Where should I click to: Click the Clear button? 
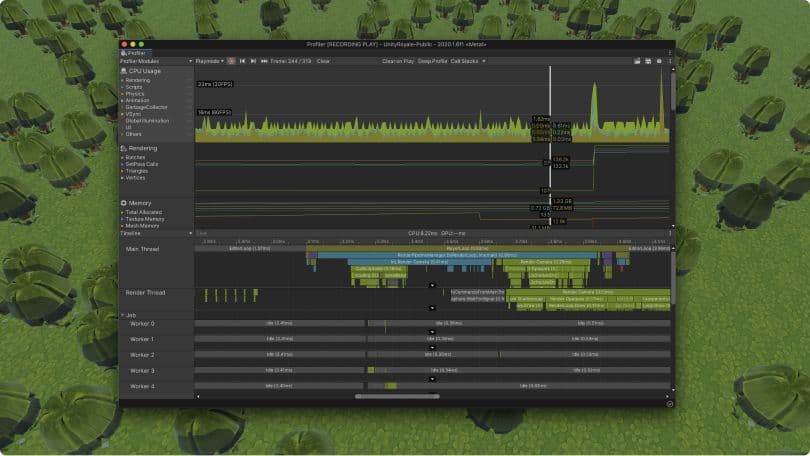323,61
